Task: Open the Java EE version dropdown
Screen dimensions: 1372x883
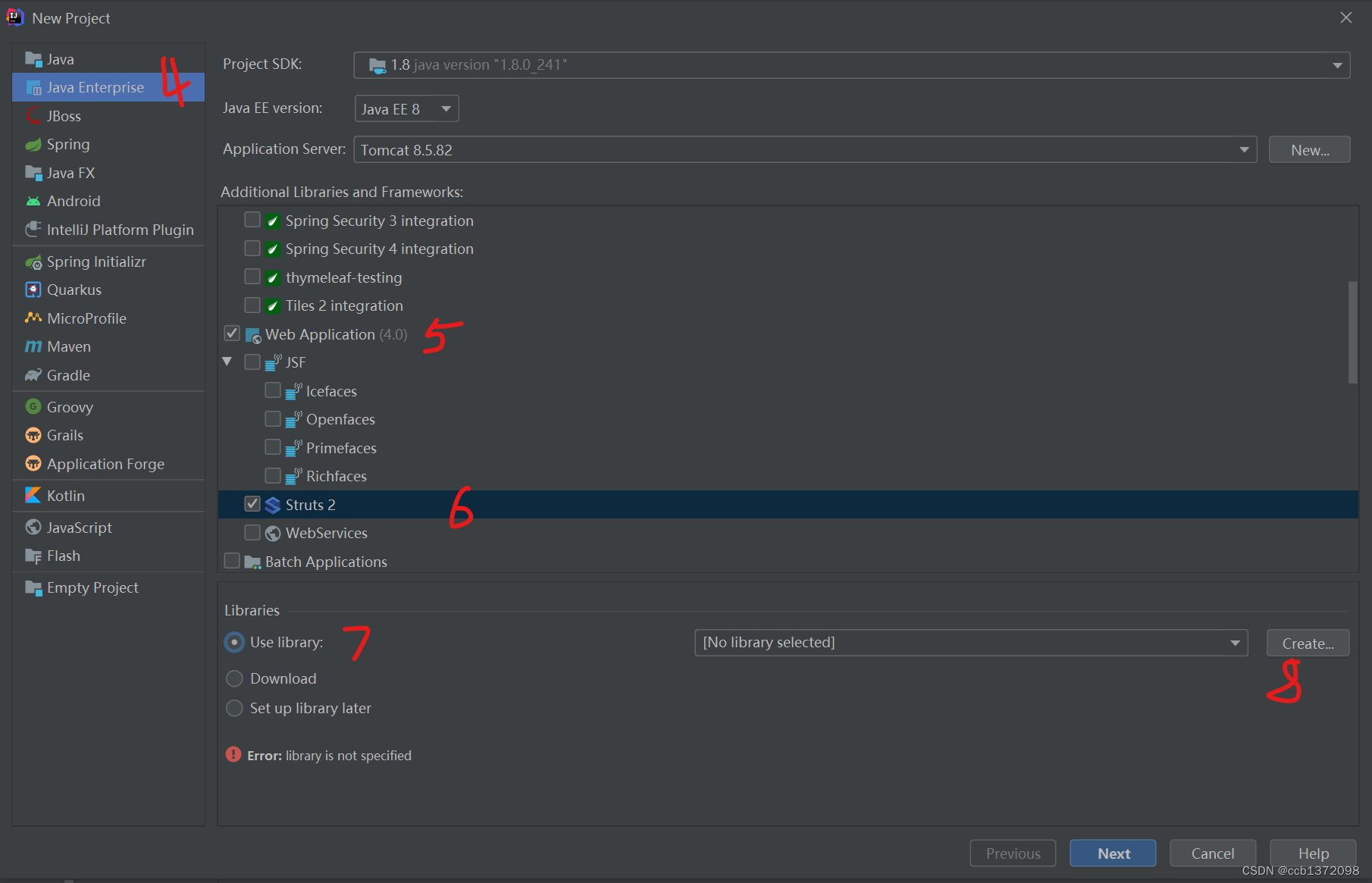Action: point(406,109)
